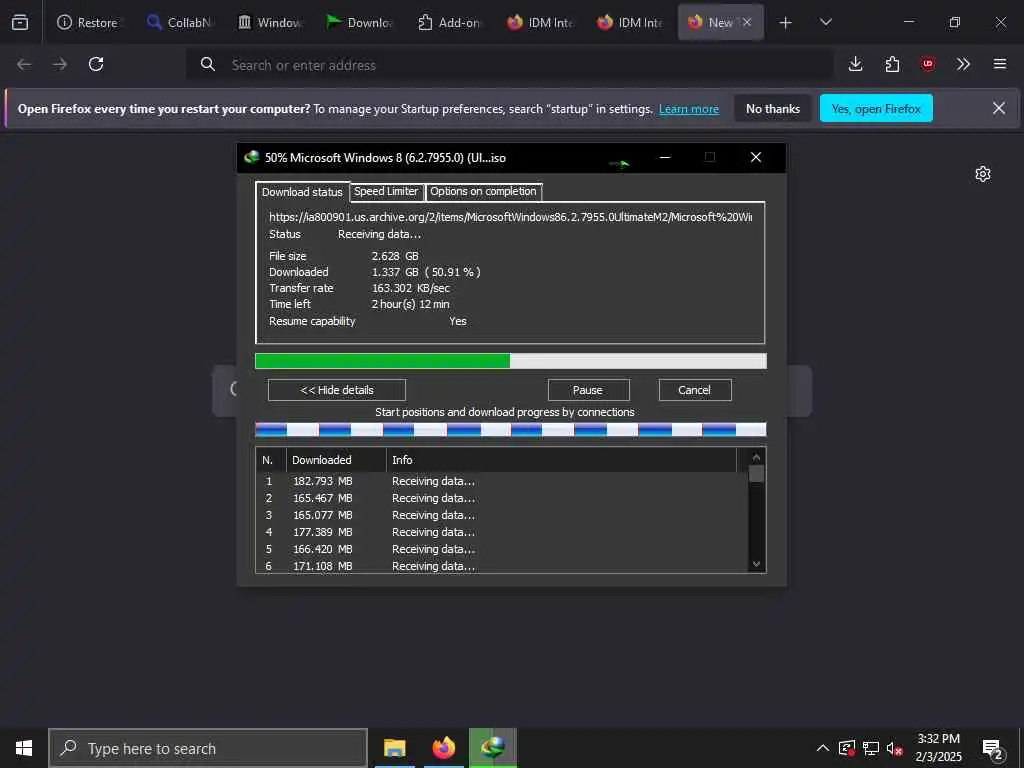Click the Hide details button

(x=337, y=390)
